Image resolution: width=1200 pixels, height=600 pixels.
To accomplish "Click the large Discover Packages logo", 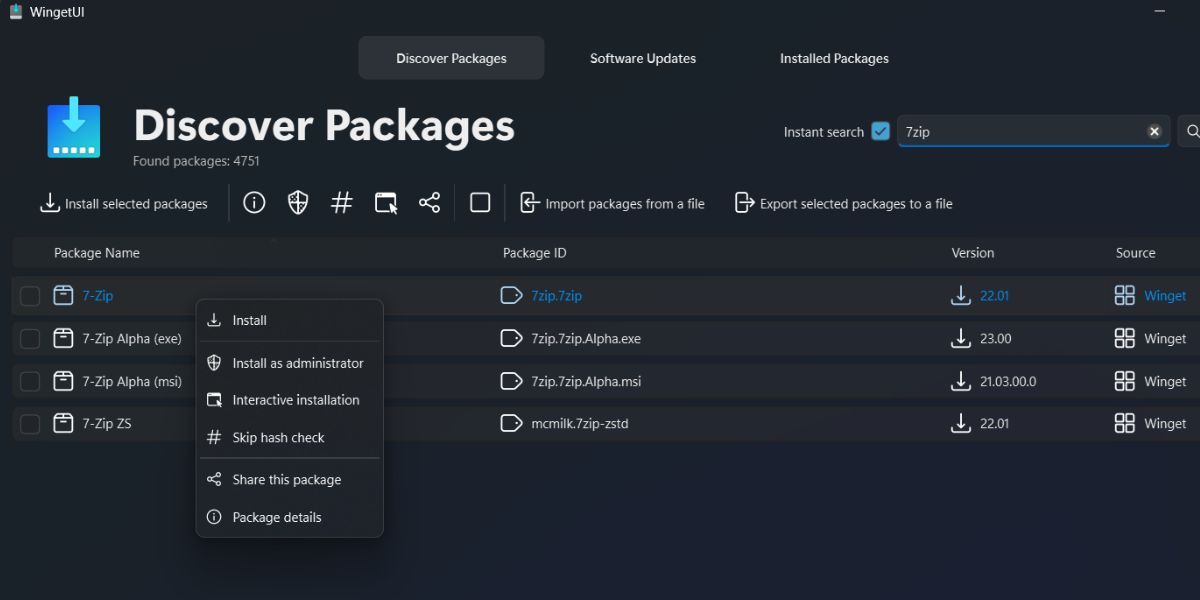I will point(74,127).
